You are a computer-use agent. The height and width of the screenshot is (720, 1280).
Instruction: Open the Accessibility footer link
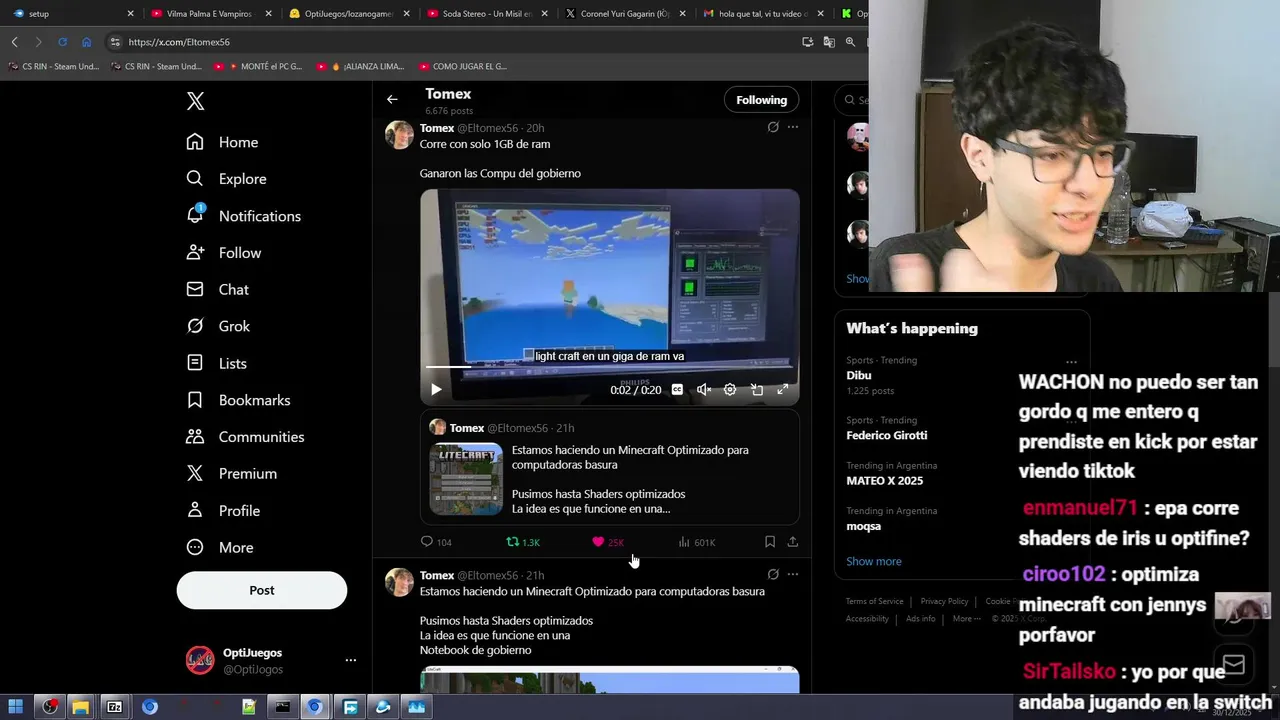(x=867, y=619)
